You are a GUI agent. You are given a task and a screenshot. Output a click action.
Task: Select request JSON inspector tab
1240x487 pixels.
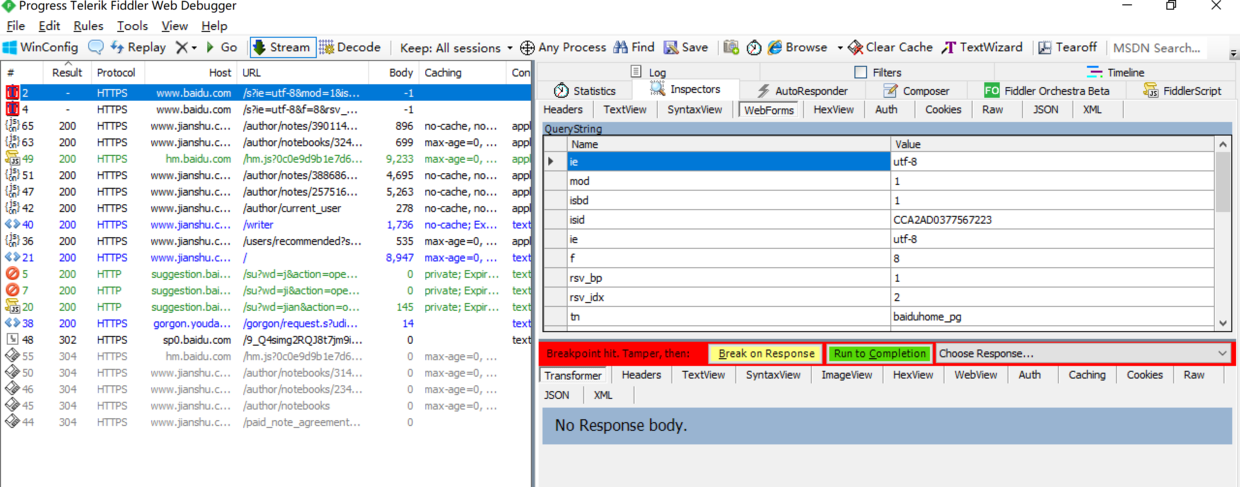point(1046,110)
